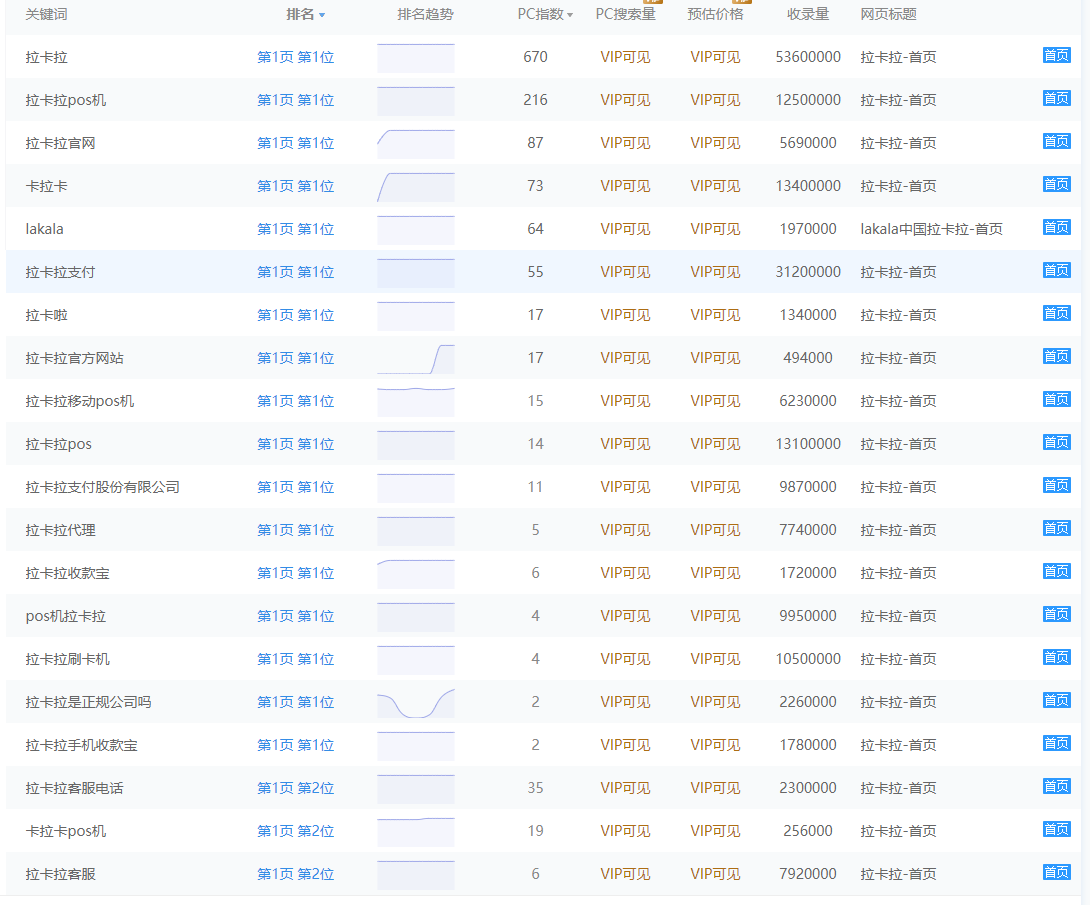Click 首页 badge in 拉卡拉官网 row

tap(1056, 142)
